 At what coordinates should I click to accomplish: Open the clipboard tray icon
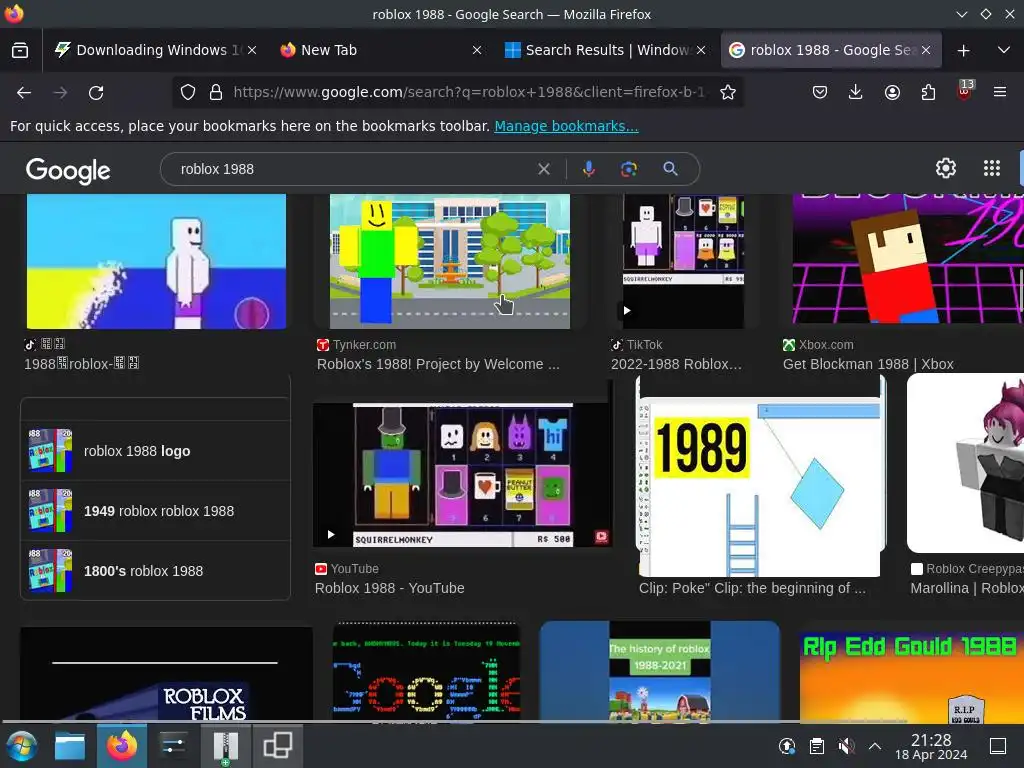(816, 746)
